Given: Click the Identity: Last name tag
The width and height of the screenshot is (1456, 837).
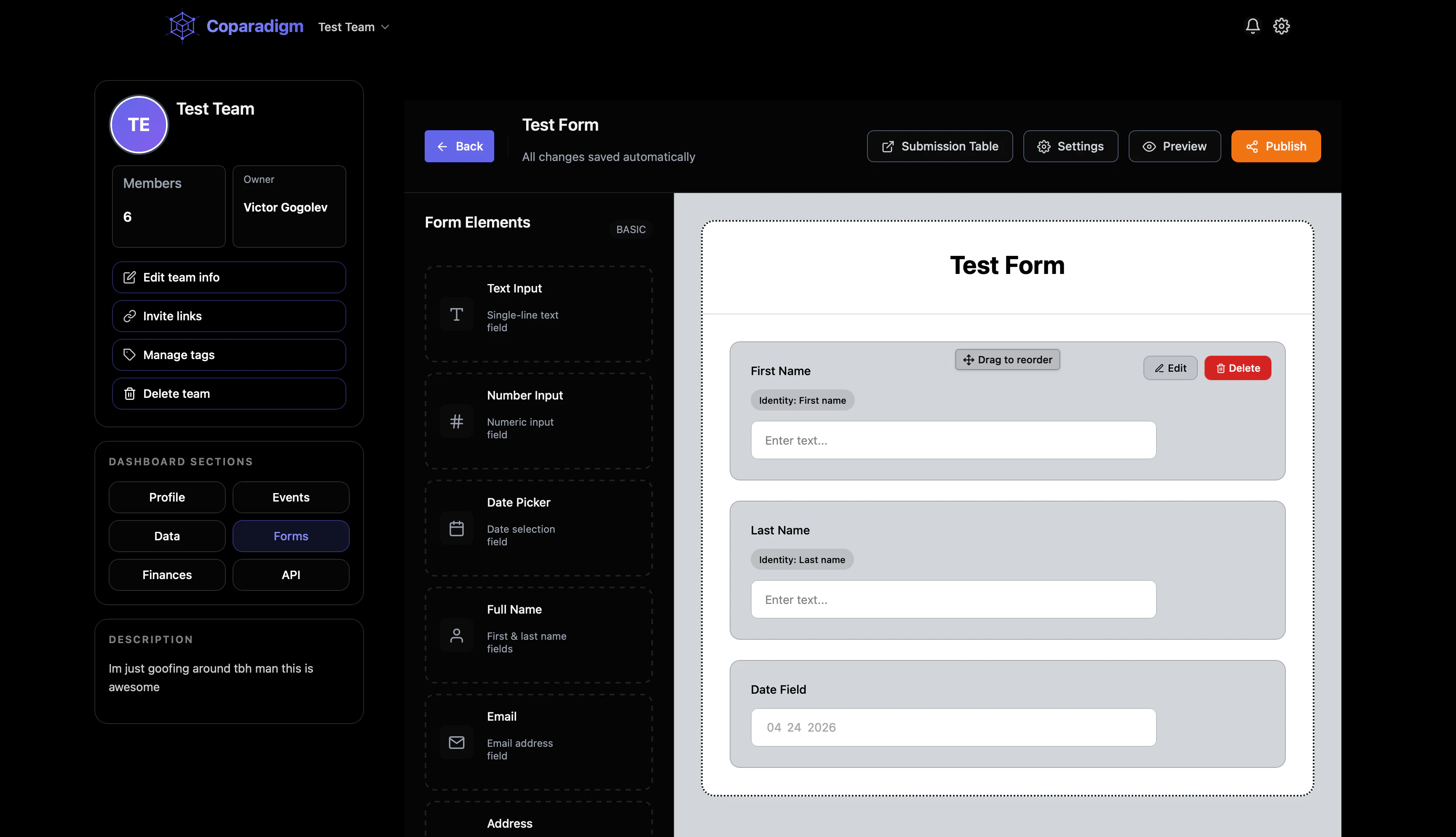Looking at the screenshot, I should tap(802, 560).
